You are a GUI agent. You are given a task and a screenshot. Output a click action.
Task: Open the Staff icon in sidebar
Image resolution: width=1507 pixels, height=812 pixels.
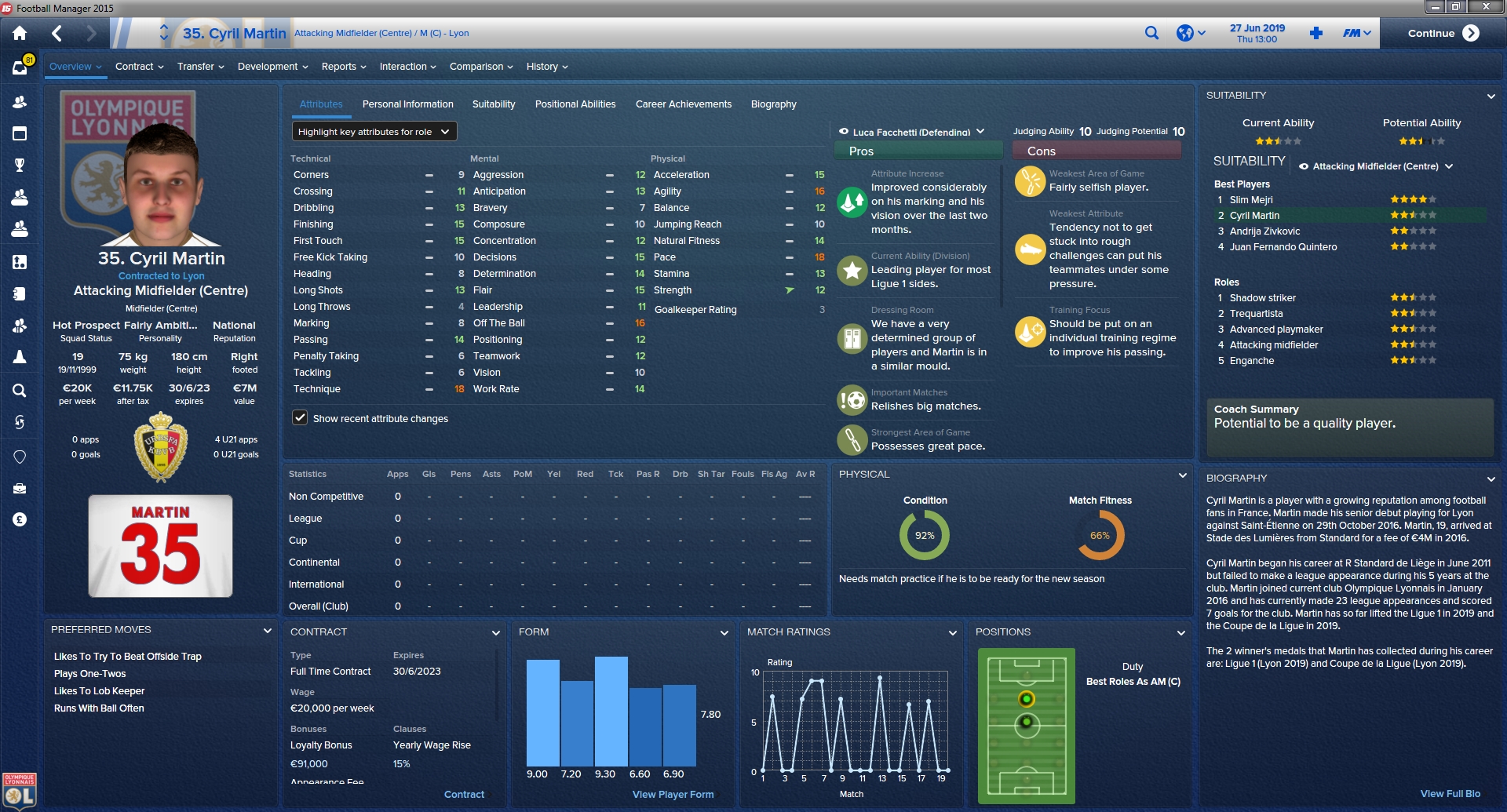[x=20, y=326]
